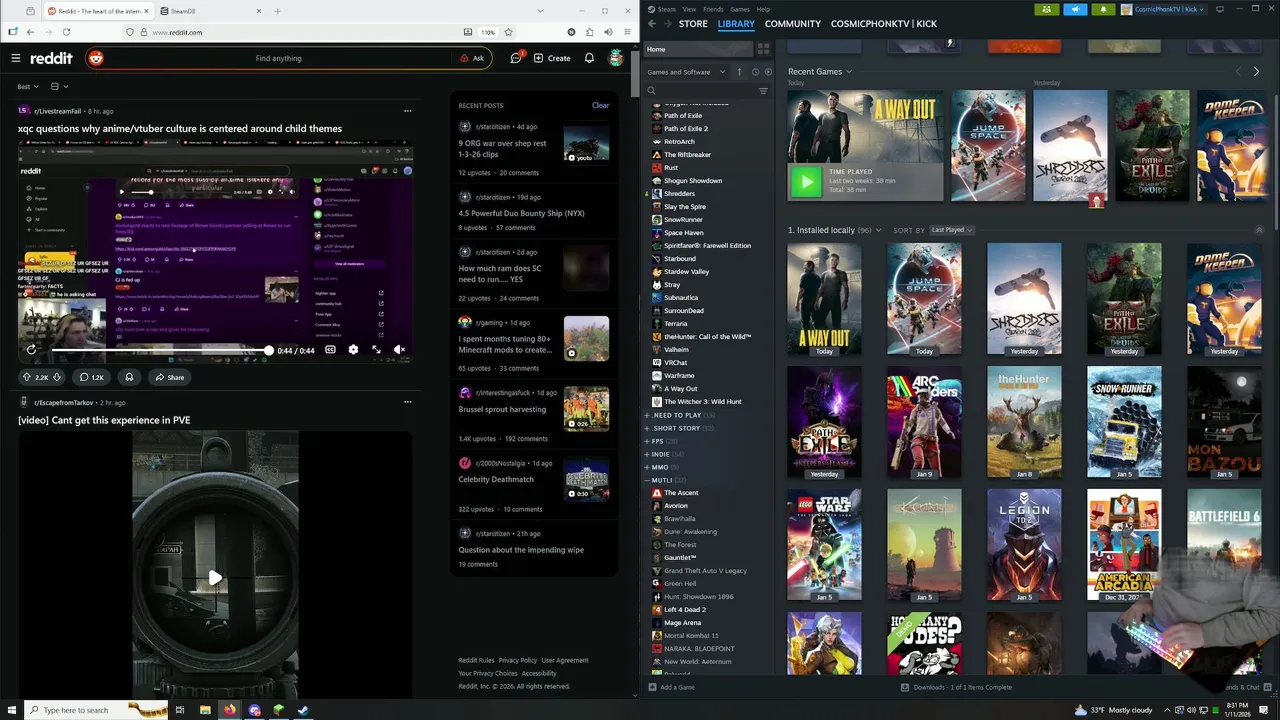Viewport: 1280px width, 720px height.
Task: Open the Best sort dropdown
Action: tap(28, 87)
